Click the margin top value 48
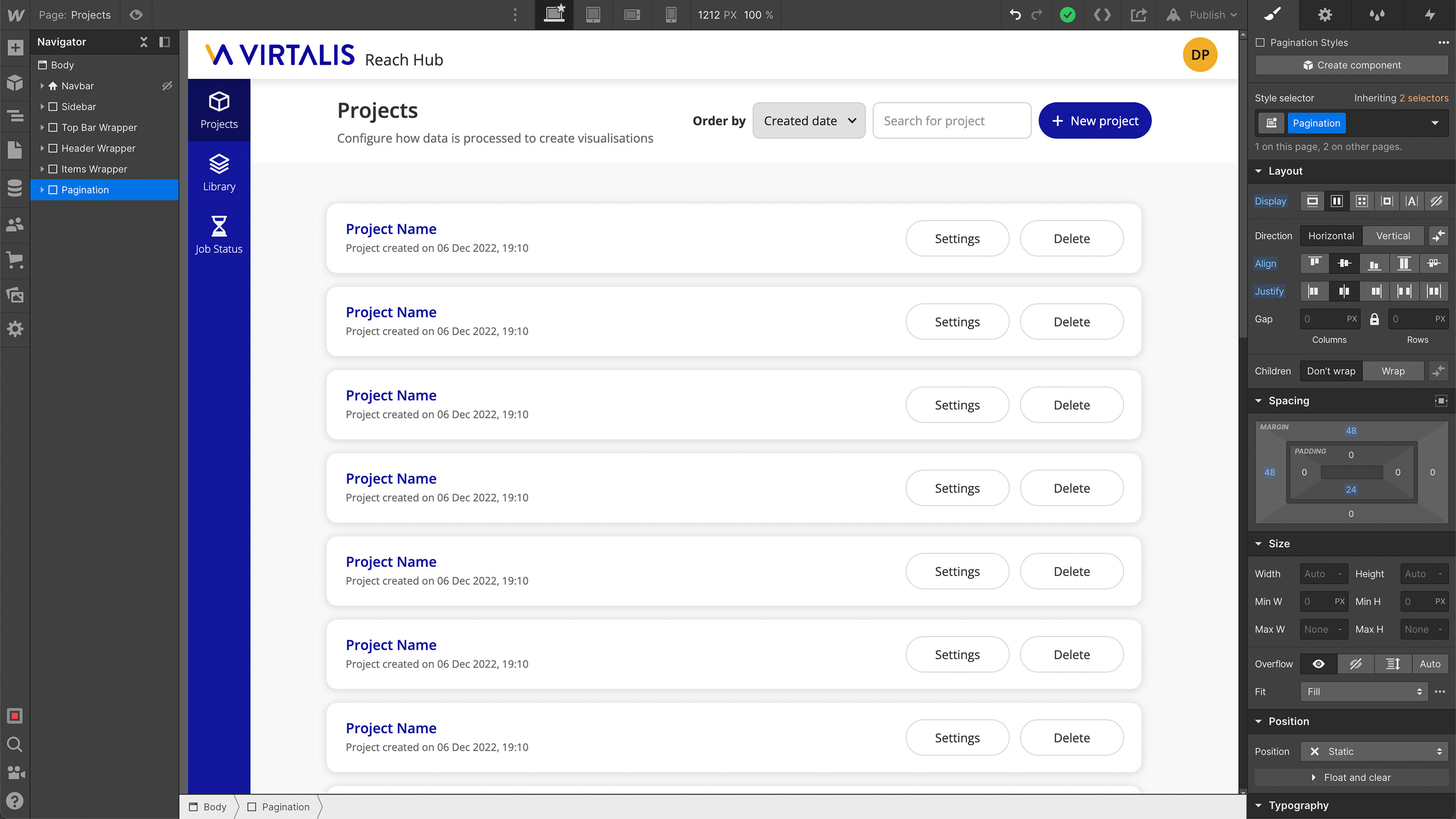Viewport: 1456px width, 819px height. click(x=1351, y=431)
